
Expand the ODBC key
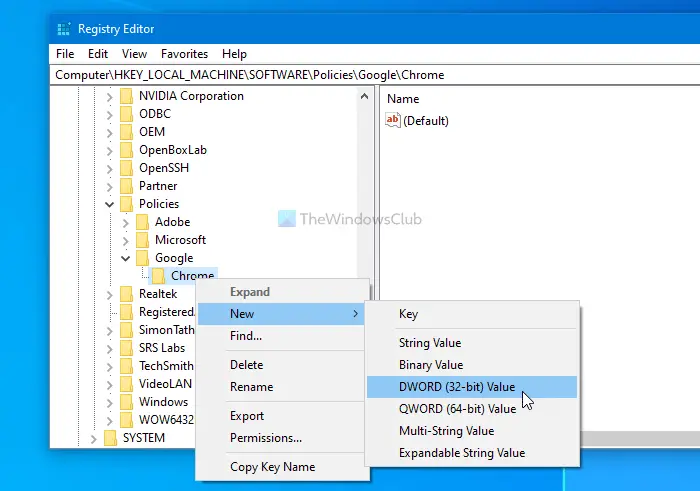(x=109, y=115)
